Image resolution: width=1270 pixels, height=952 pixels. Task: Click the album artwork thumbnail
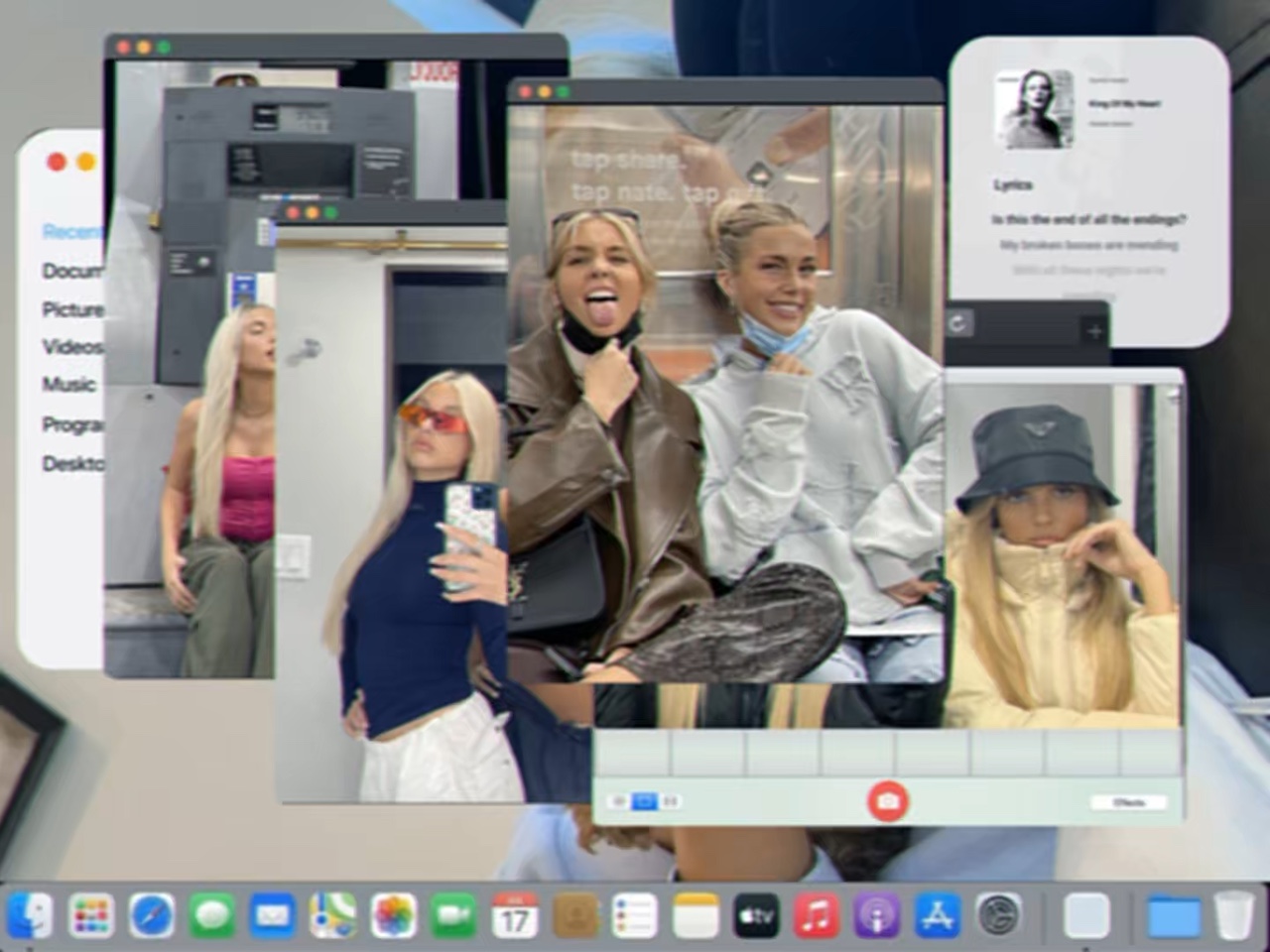(1034, 109)
